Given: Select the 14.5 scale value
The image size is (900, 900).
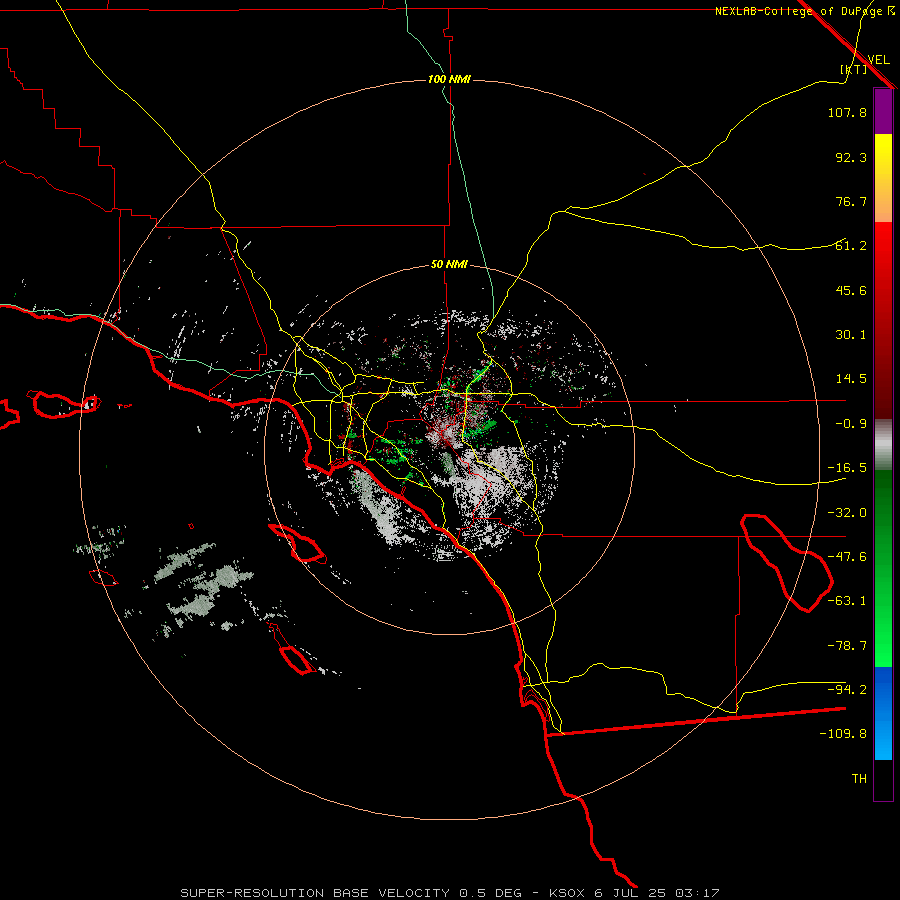Looking at the screenshot, I should point(851,379).
